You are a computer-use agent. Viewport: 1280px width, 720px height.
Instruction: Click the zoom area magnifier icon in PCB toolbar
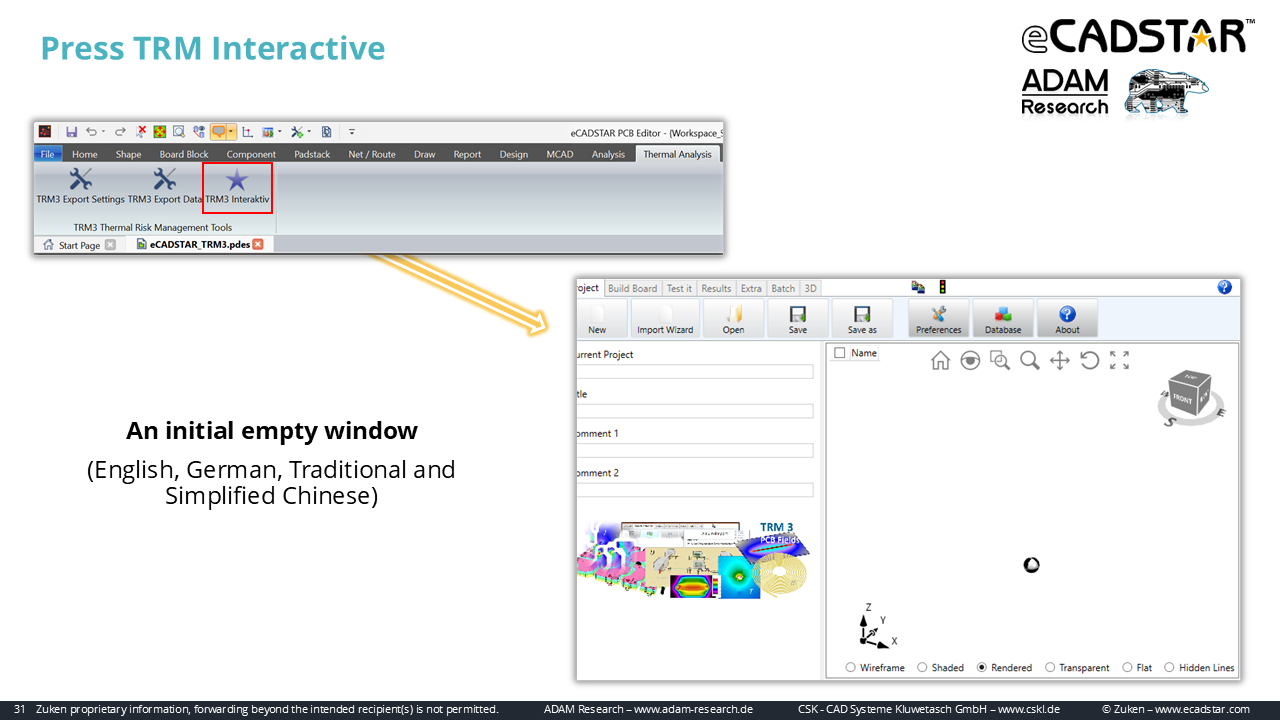(x=178, y=131)
